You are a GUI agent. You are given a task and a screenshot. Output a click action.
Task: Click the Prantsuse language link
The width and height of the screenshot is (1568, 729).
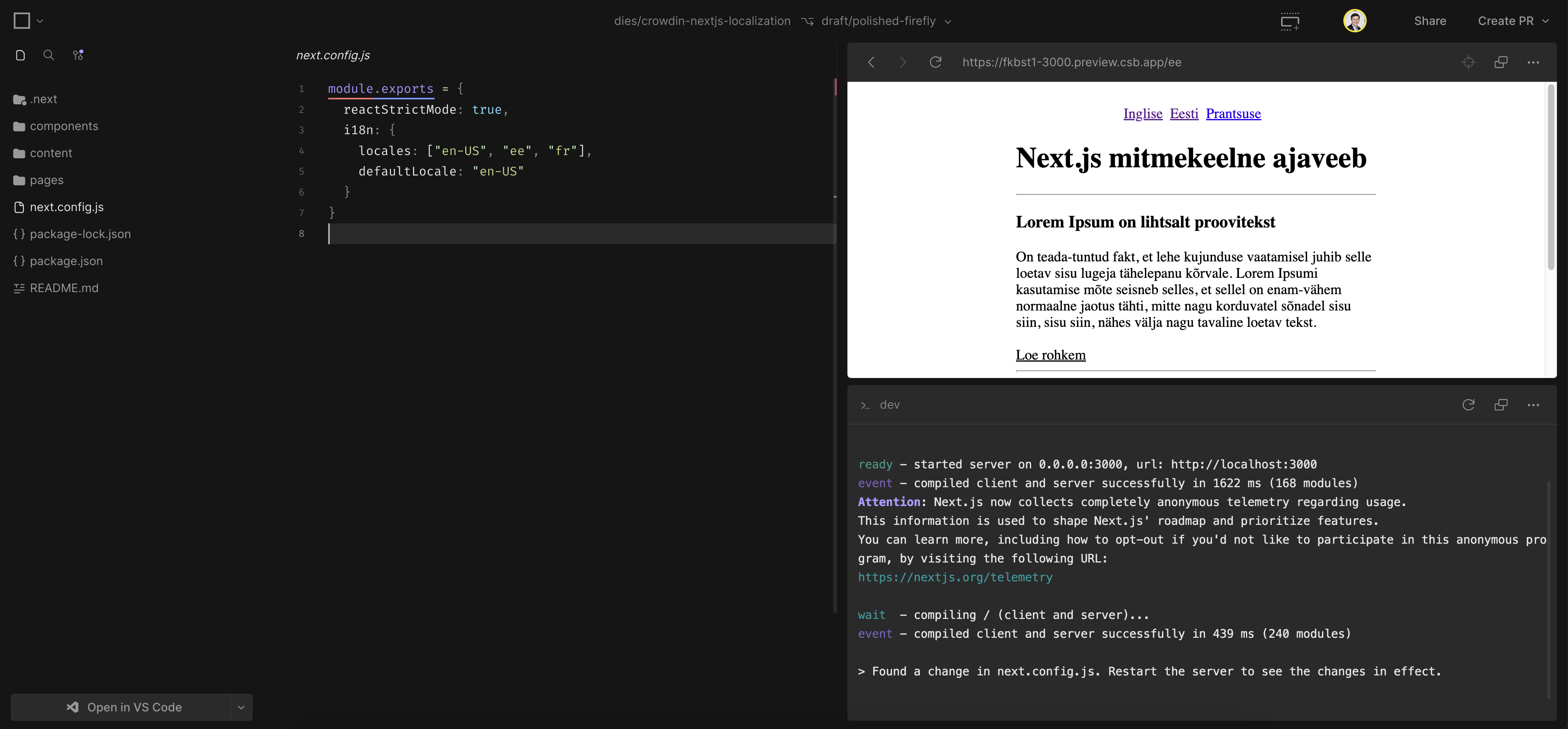click(1233, 114)
